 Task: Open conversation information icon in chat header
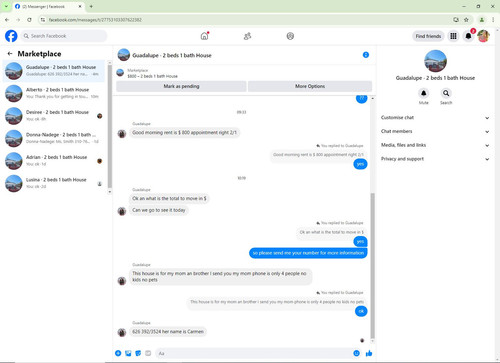pyautogui.click(x=366, y=55)
